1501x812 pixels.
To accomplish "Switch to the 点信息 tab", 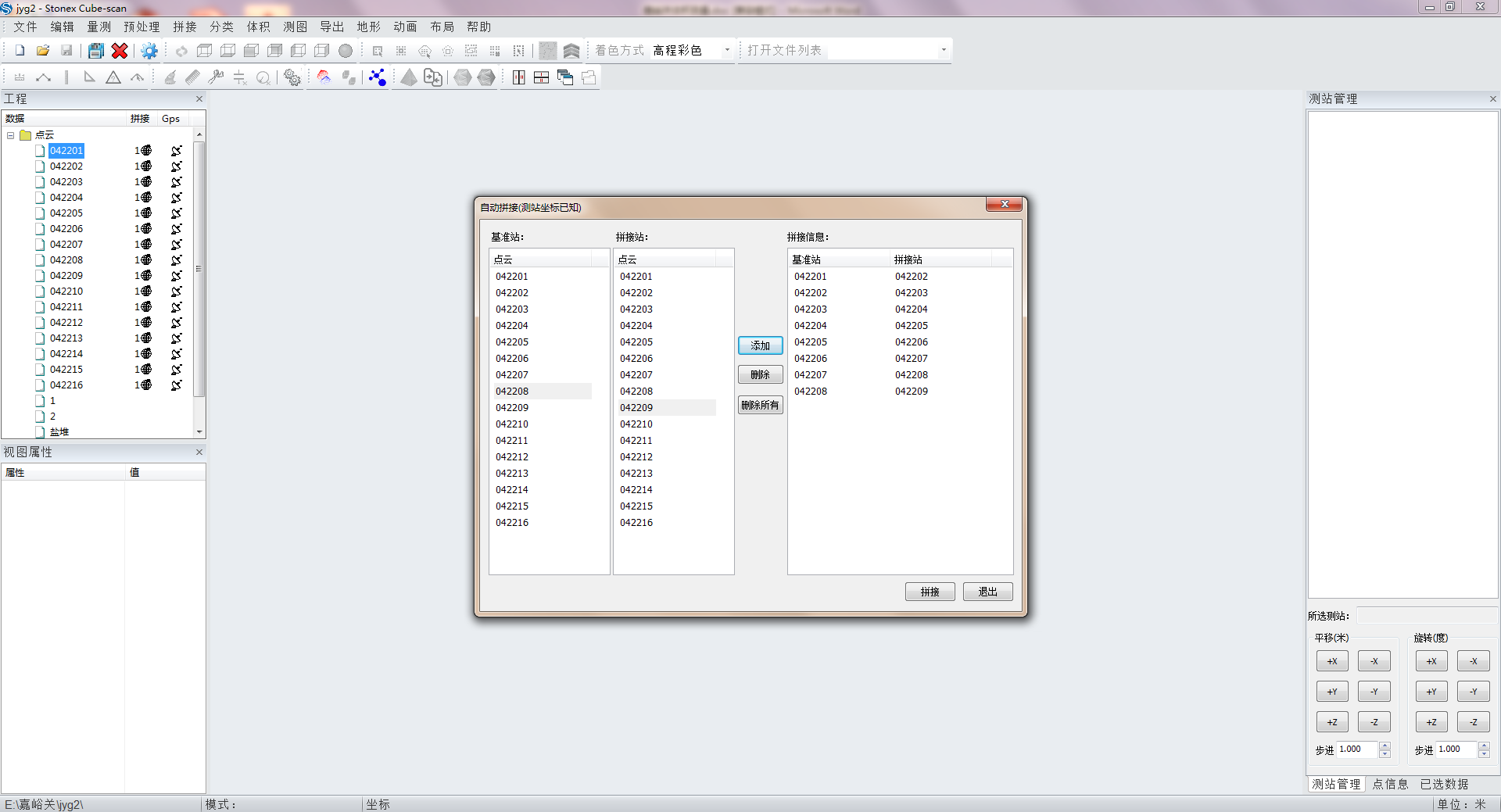I will coord(1390,784).
